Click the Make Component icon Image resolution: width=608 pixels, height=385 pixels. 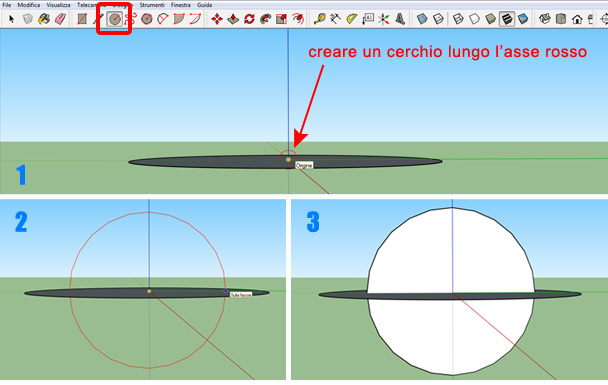[x=28, y=19]
